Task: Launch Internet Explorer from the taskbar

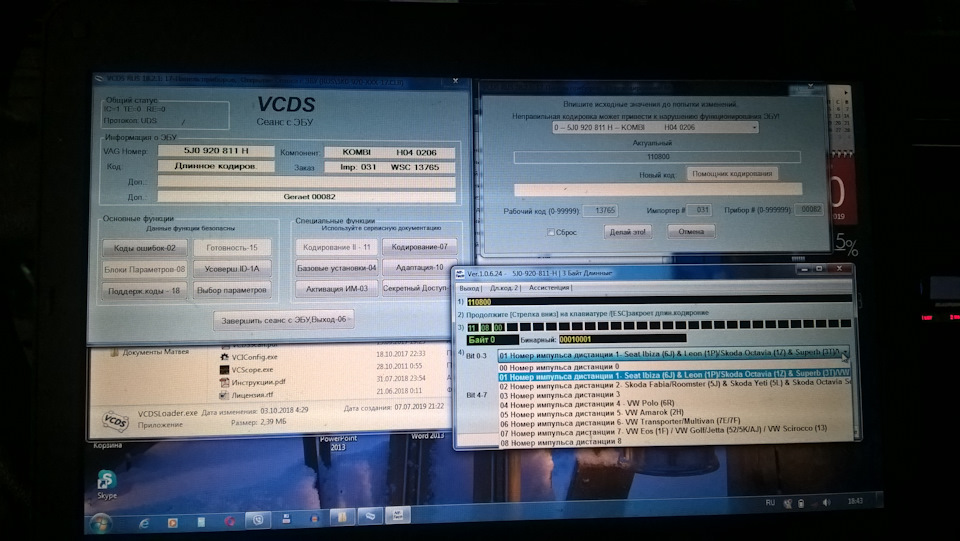Action: 144,523
